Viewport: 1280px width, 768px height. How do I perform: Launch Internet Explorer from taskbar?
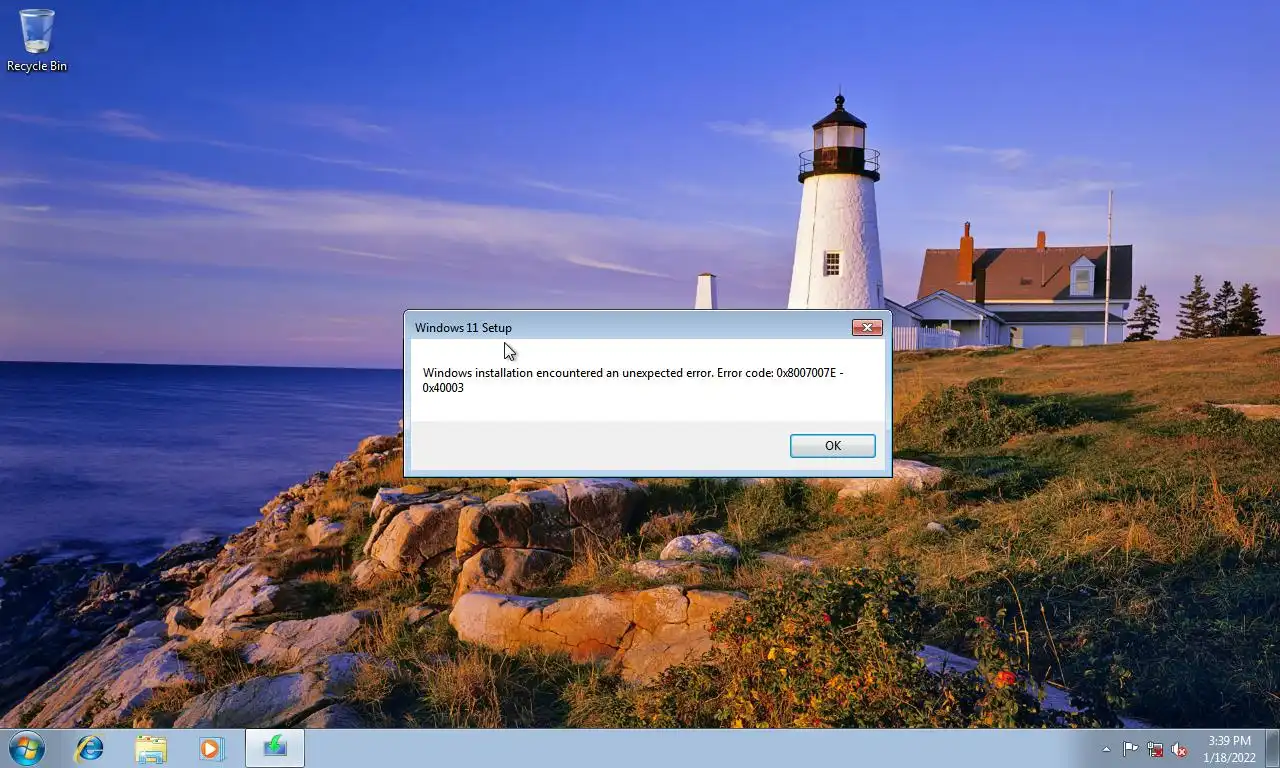click(x=90, y=748)
